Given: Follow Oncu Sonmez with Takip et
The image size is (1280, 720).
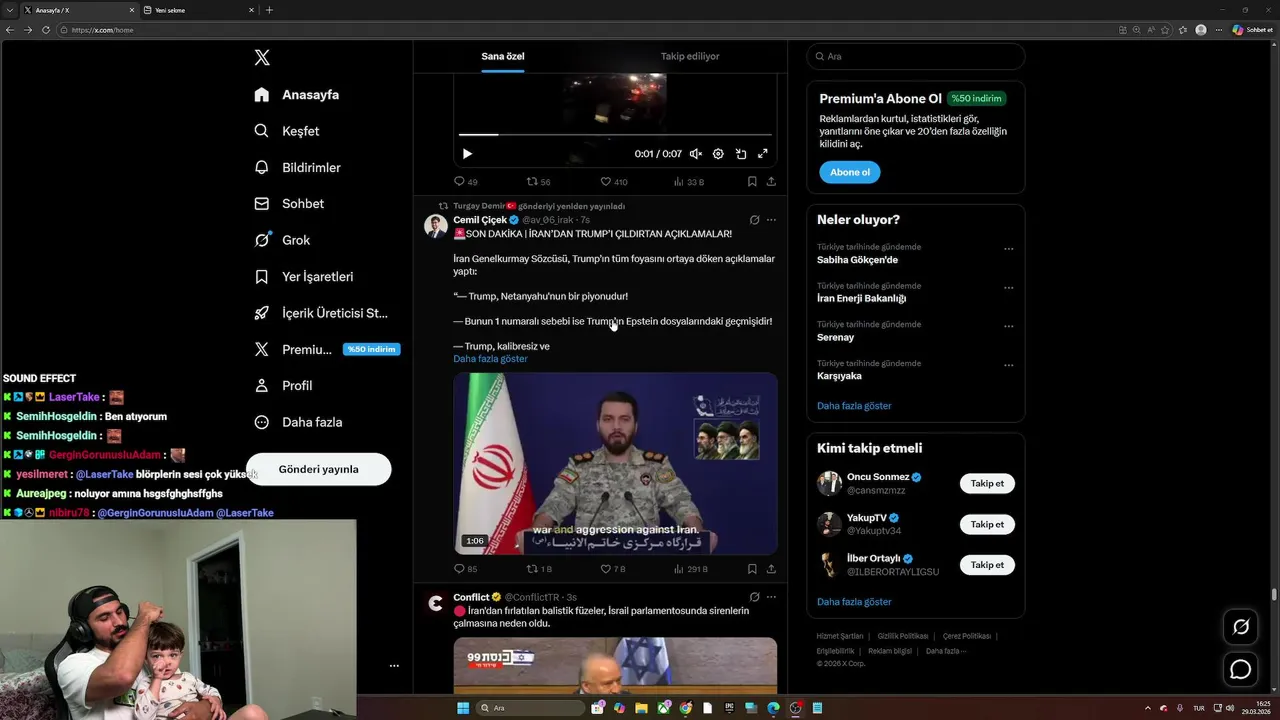Looking at the screenshot, I should [987, 484].
